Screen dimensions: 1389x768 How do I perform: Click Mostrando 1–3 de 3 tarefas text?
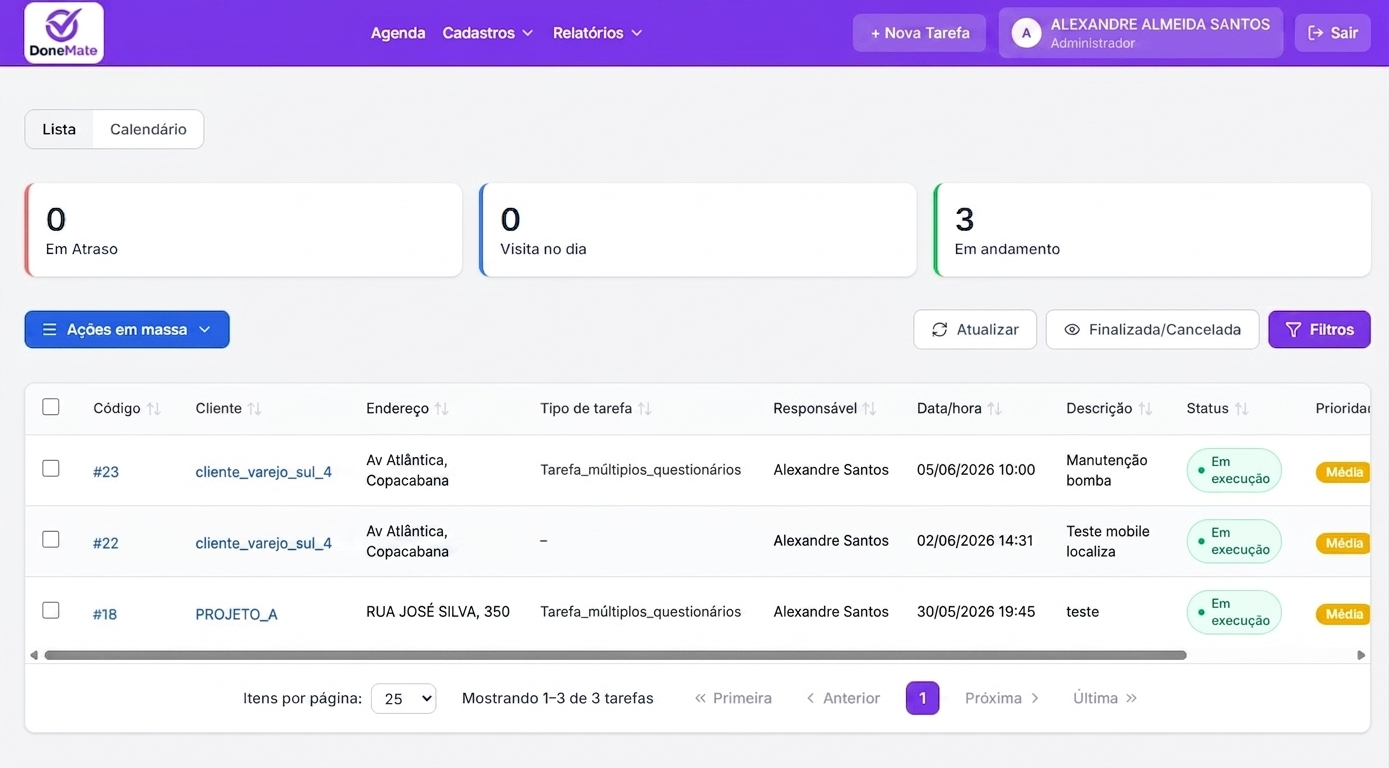click(558, 698)
